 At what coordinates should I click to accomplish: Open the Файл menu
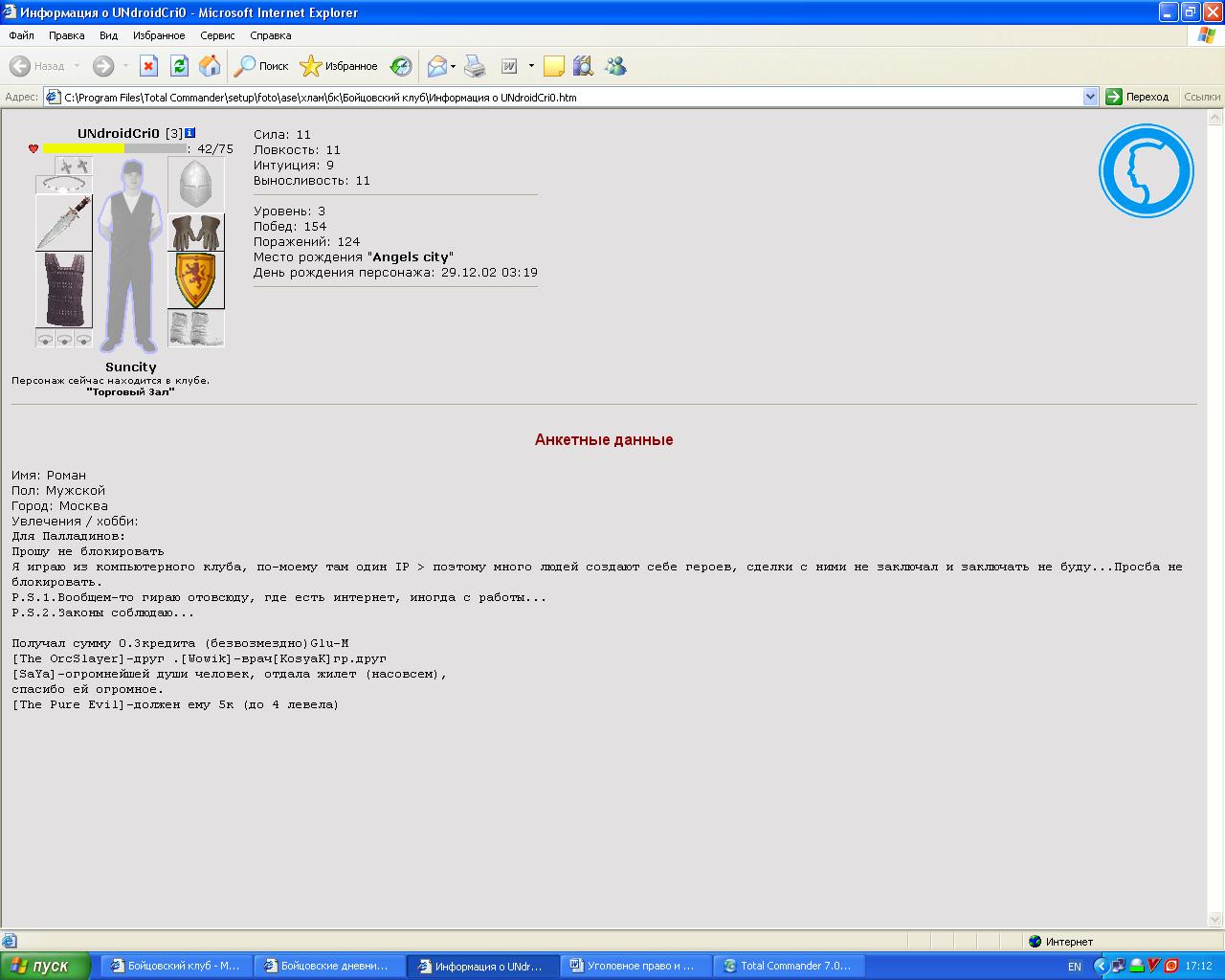[x=21, y=35]
